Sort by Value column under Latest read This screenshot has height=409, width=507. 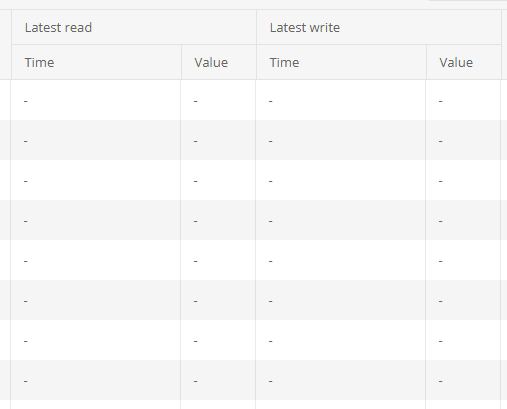[219, 62]
